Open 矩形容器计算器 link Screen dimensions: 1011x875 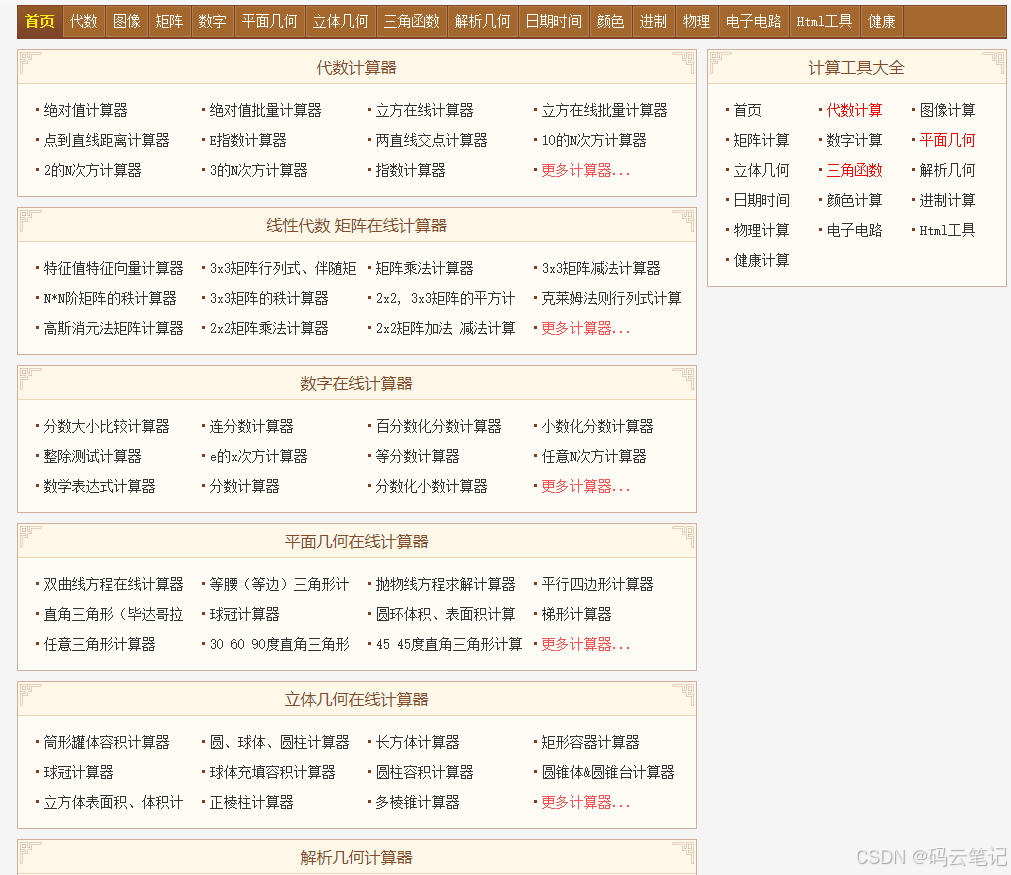[591, 742]
